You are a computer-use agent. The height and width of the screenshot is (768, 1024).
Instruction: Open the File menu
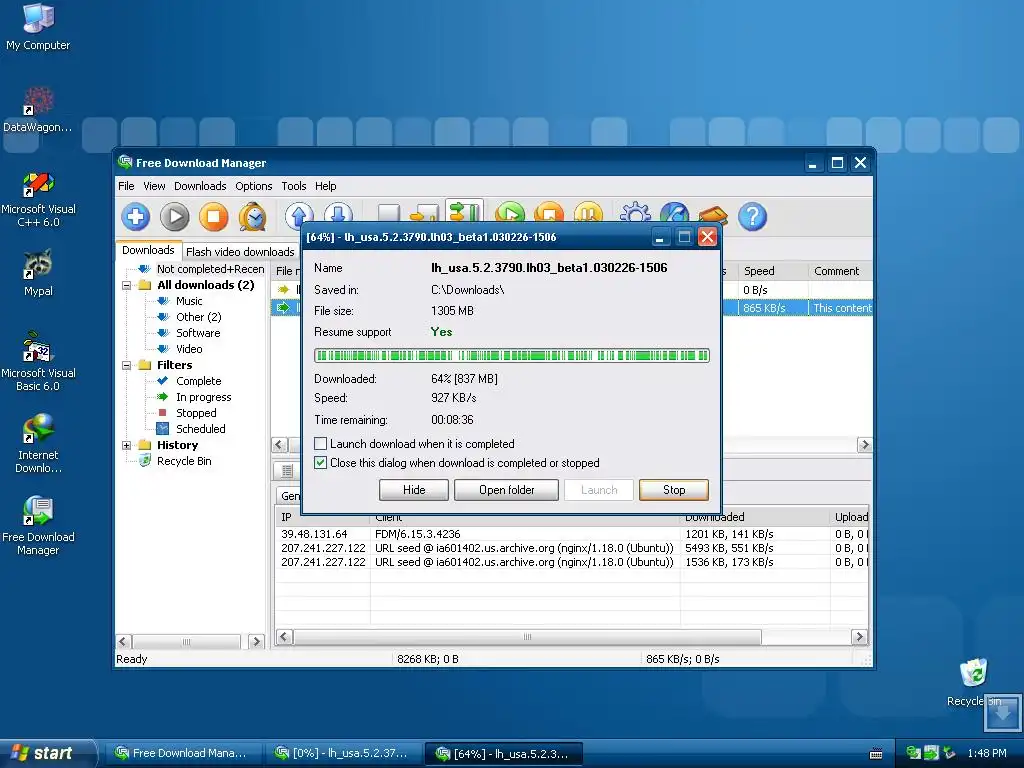pyautogui.click(x=126, y=186)
